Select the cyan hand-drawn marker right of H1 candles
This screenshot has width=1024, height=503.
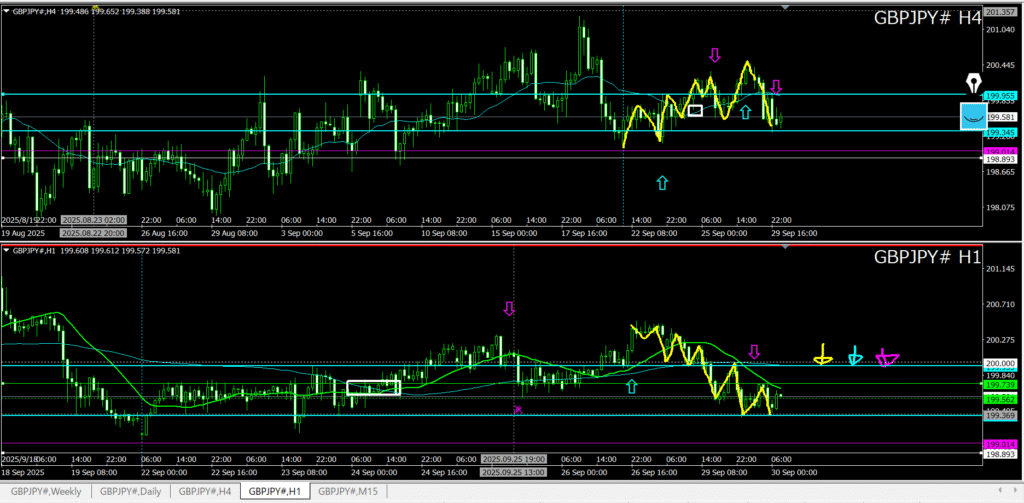click(x=854, y=356)
